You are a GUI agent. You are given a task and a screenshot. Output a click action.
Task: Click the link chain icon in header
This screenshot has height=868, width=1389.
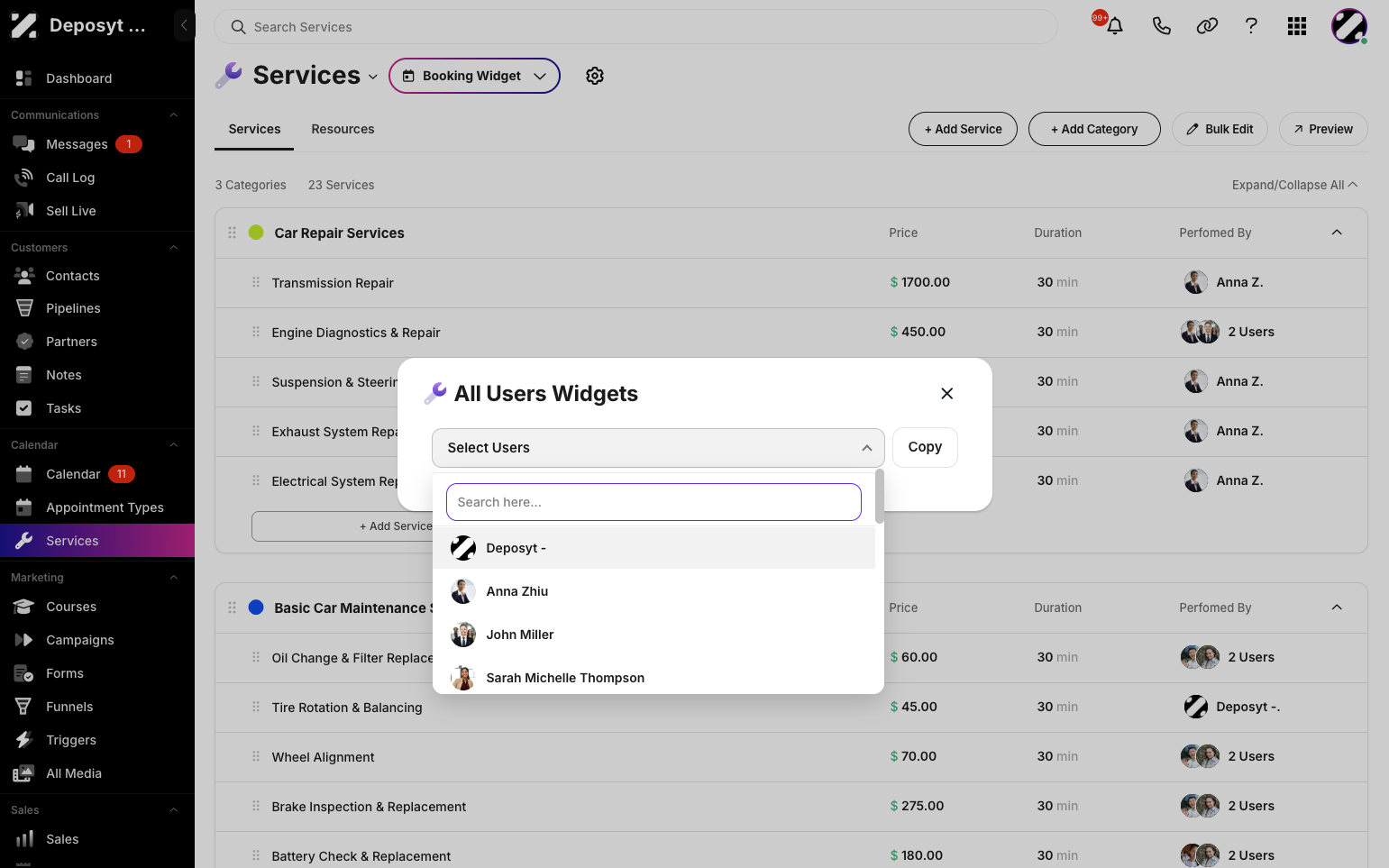[x=1207, y=26]
